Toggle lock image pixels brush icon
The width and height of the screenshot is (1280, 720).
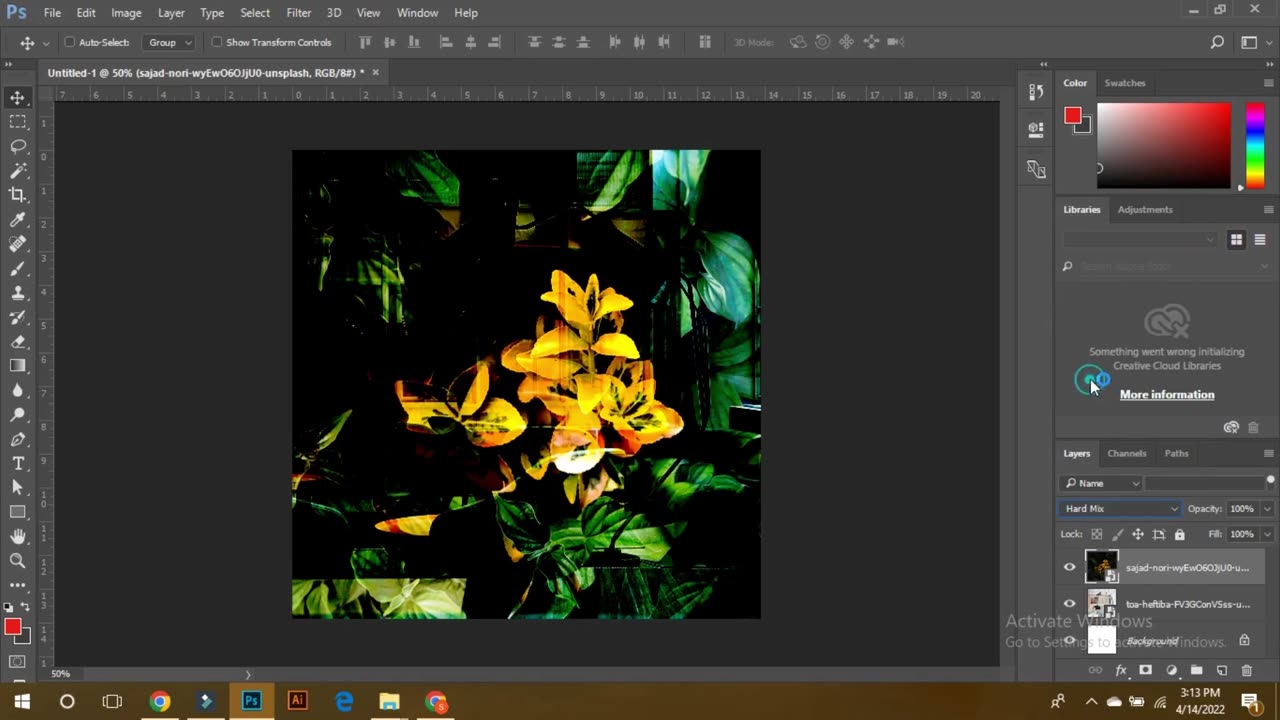(x=1118, y=535)
